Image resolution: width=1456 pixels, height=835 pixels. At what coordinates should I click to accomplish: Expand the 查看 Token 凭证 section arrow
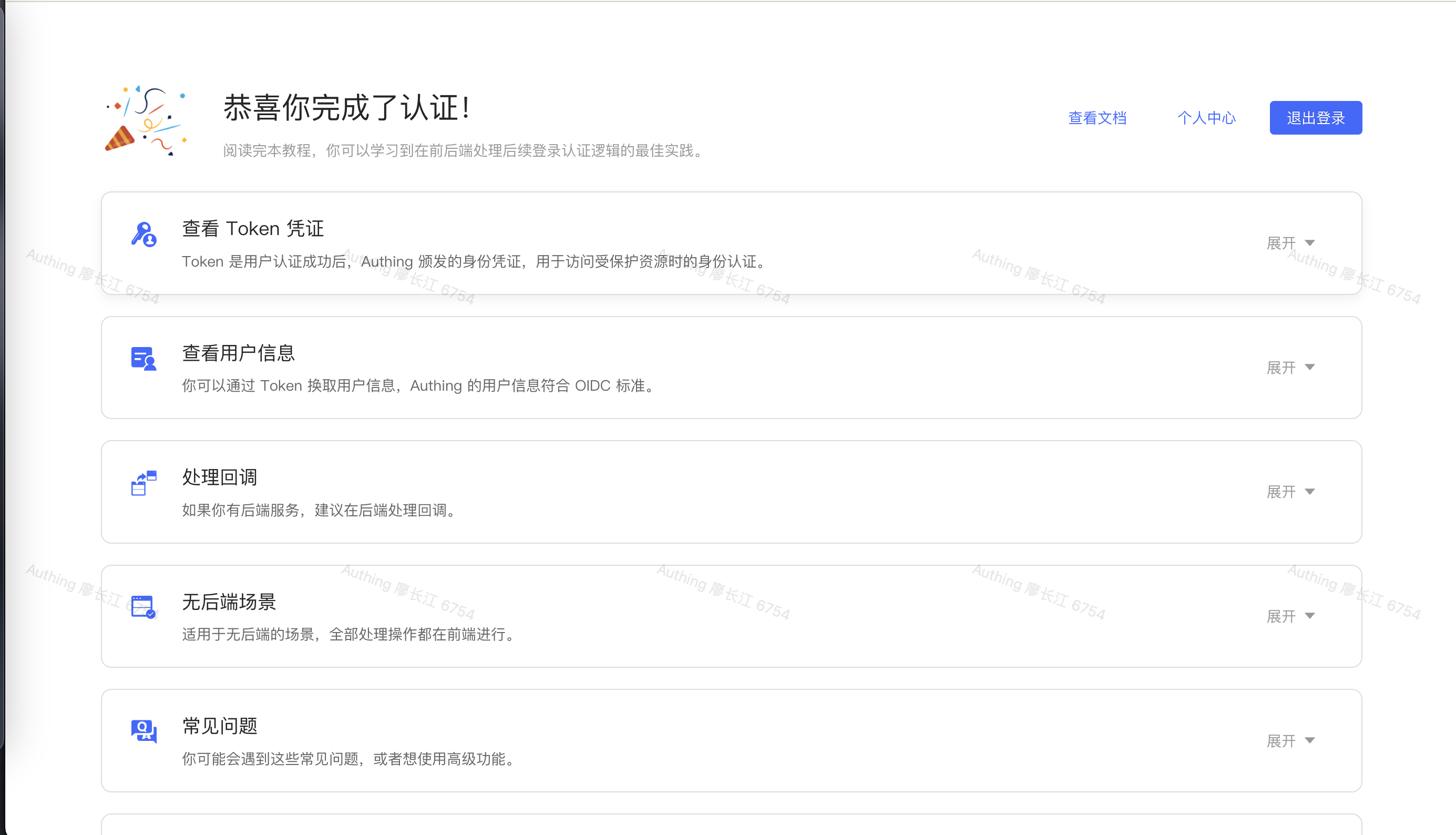coord(1310,243)
